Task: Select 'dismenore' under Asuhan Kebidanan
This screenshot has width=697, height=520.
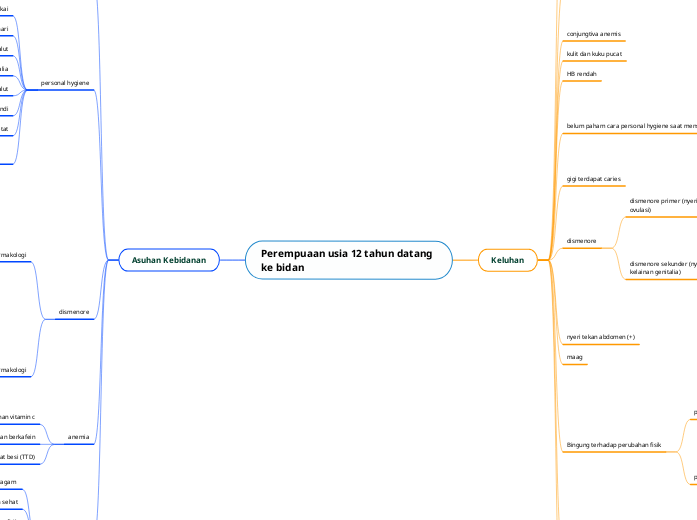Action: pos(74,313)
